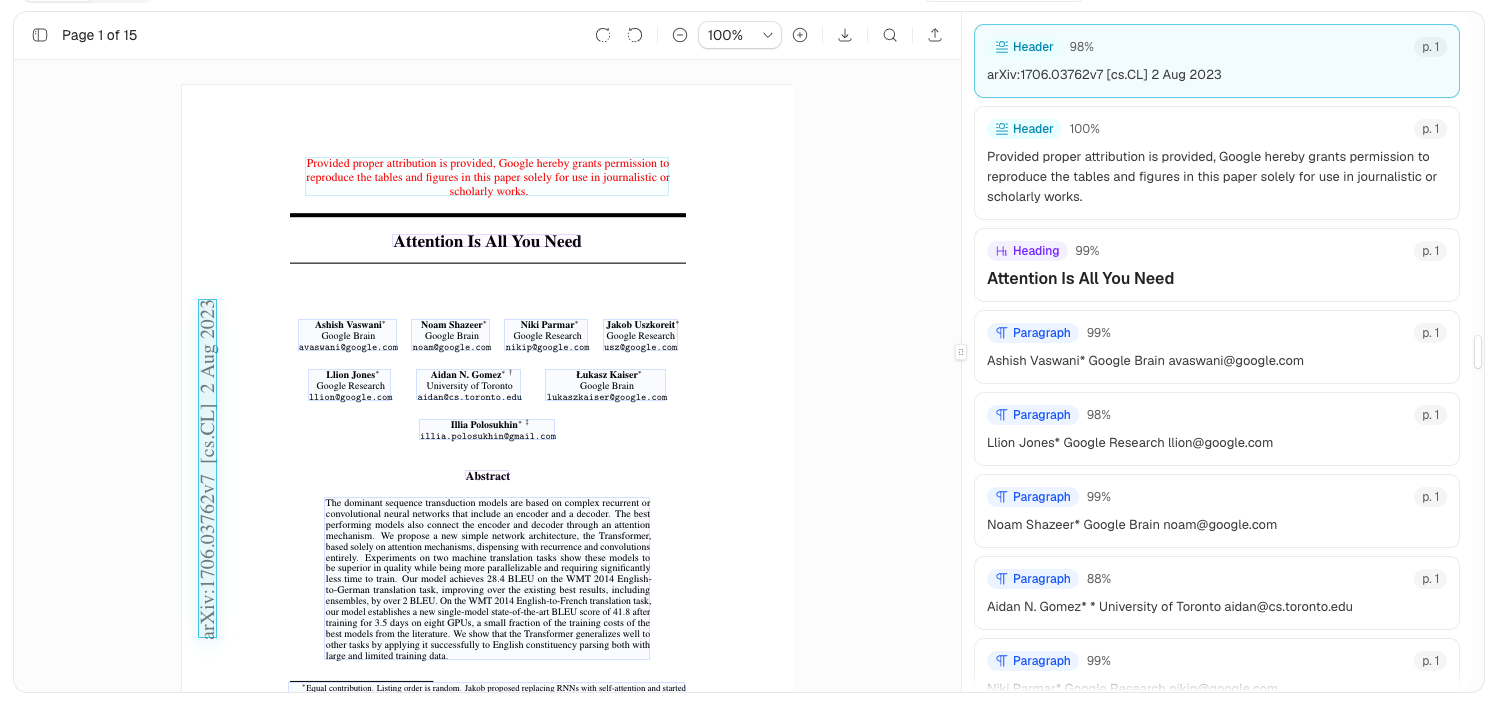Image resolution: width=1496 pixels, height=710 pixels.
Task: Click the Łukasz Kaiser author block
Action: (606, 386)
